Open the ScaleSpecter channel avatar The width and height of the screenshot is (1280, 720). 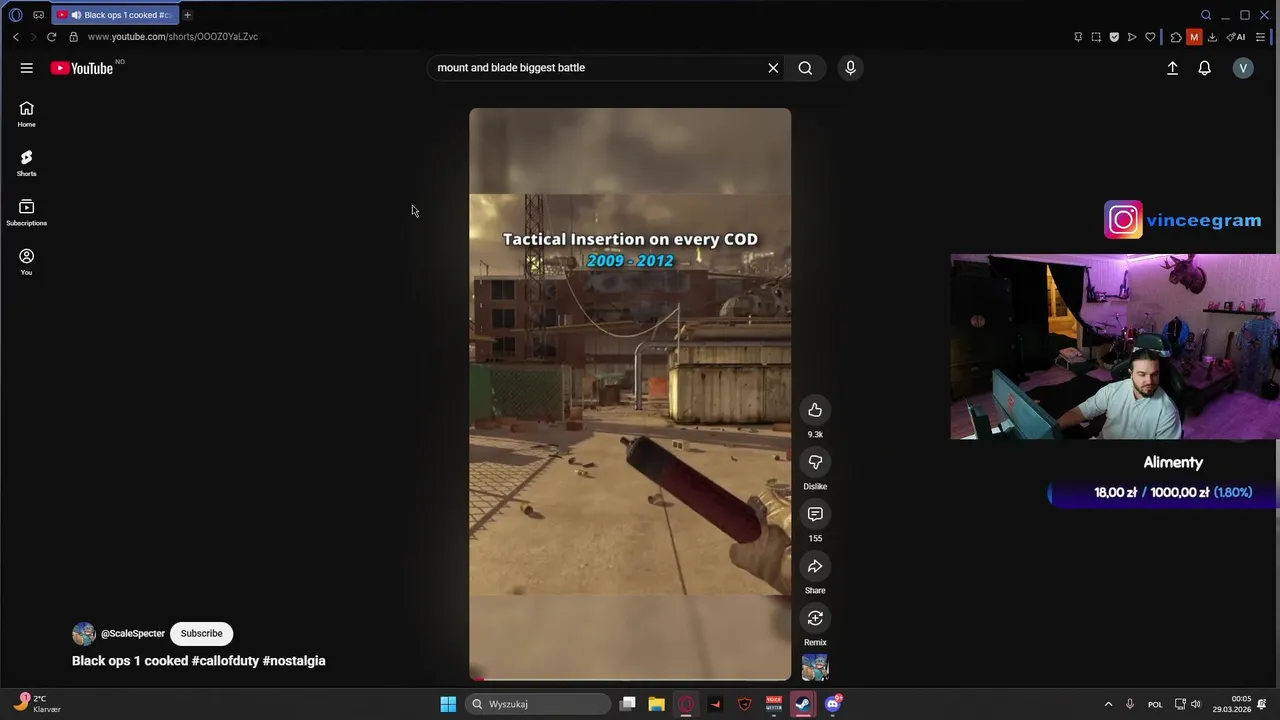click(84, 634)
